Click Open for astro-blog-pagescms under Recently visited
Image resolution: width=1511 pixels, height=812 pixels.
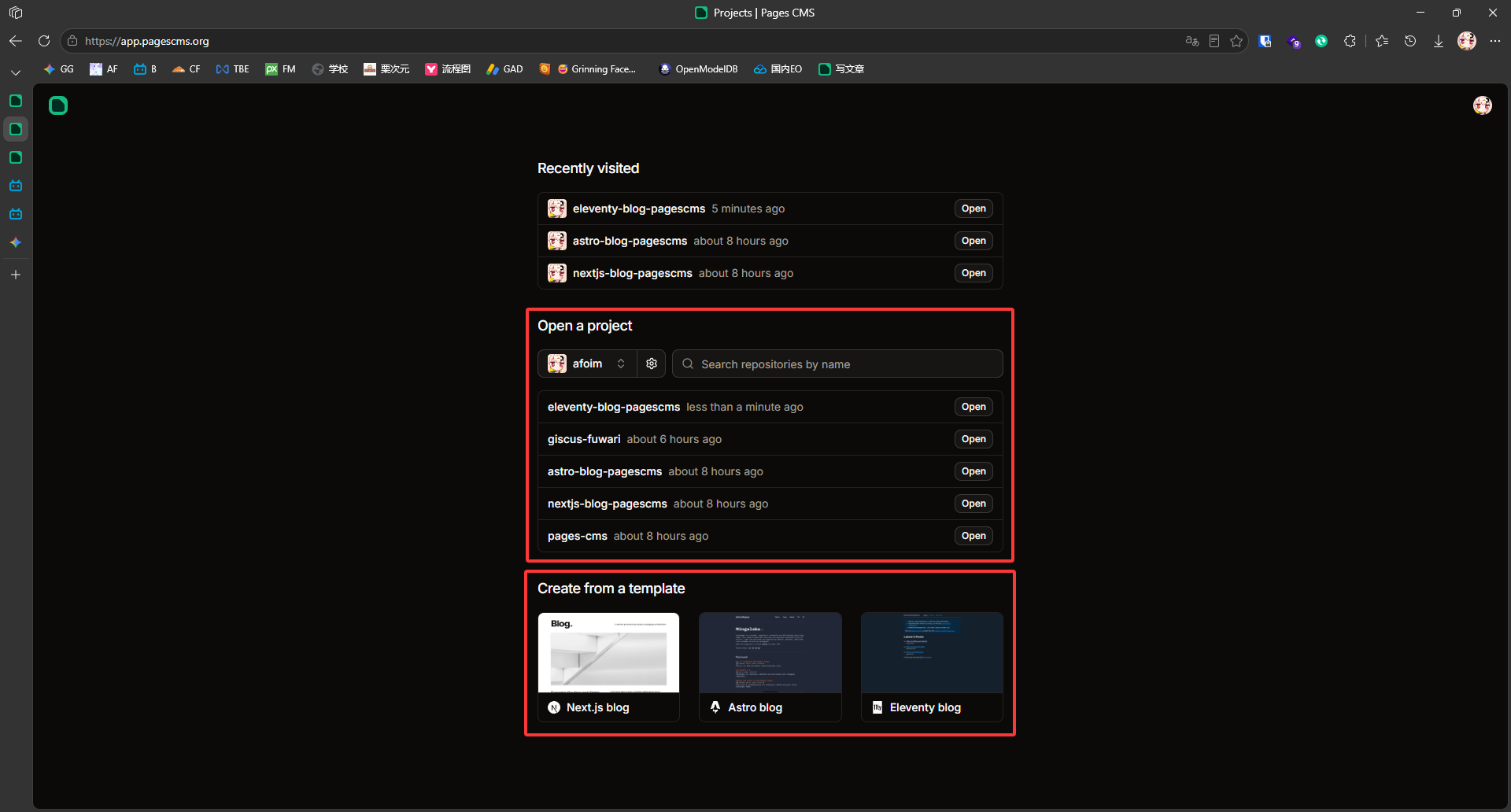click(973, 241)
